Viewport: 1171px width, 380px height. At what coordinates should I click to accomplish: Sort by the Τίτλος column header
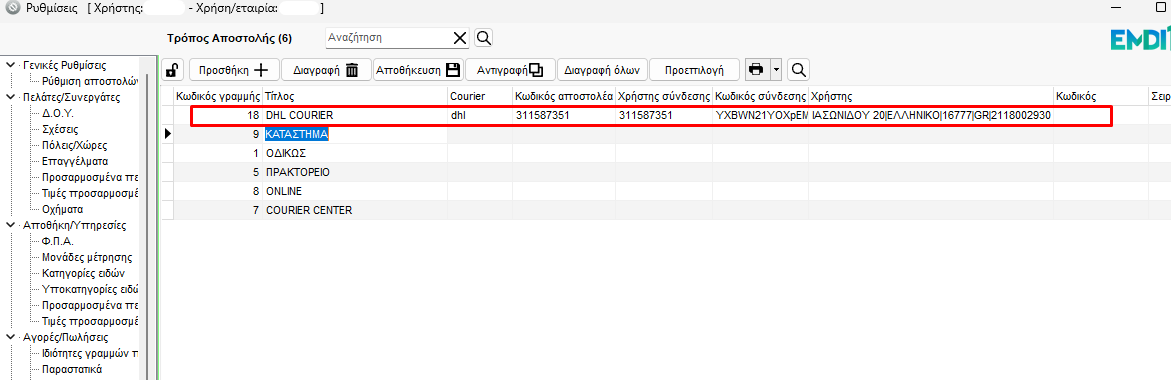coord(355,96)
